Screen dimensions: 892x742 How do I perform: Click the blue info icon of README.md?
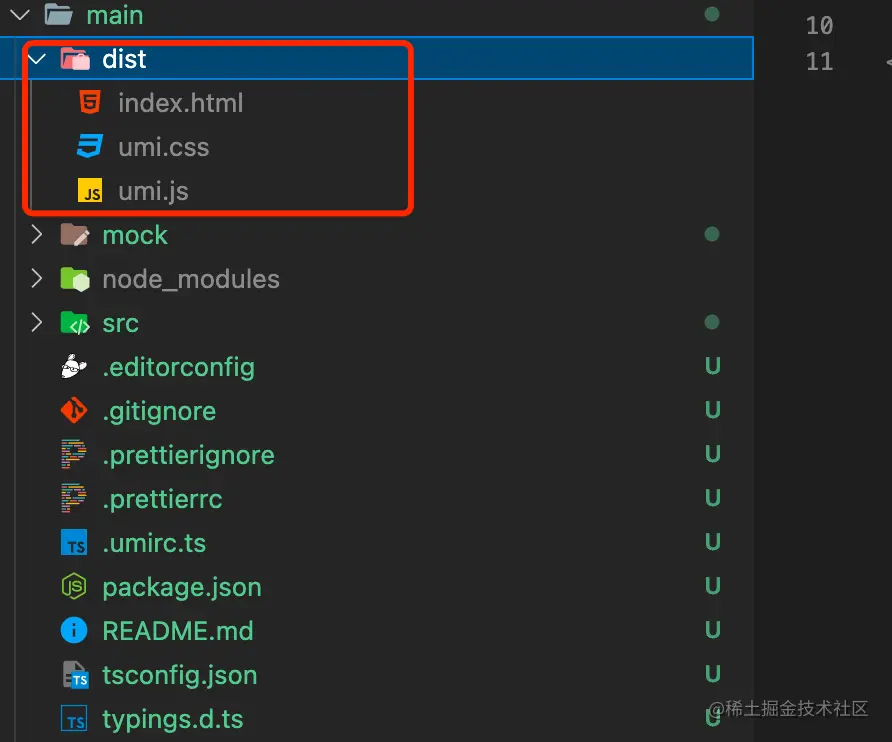coord(74,630)
